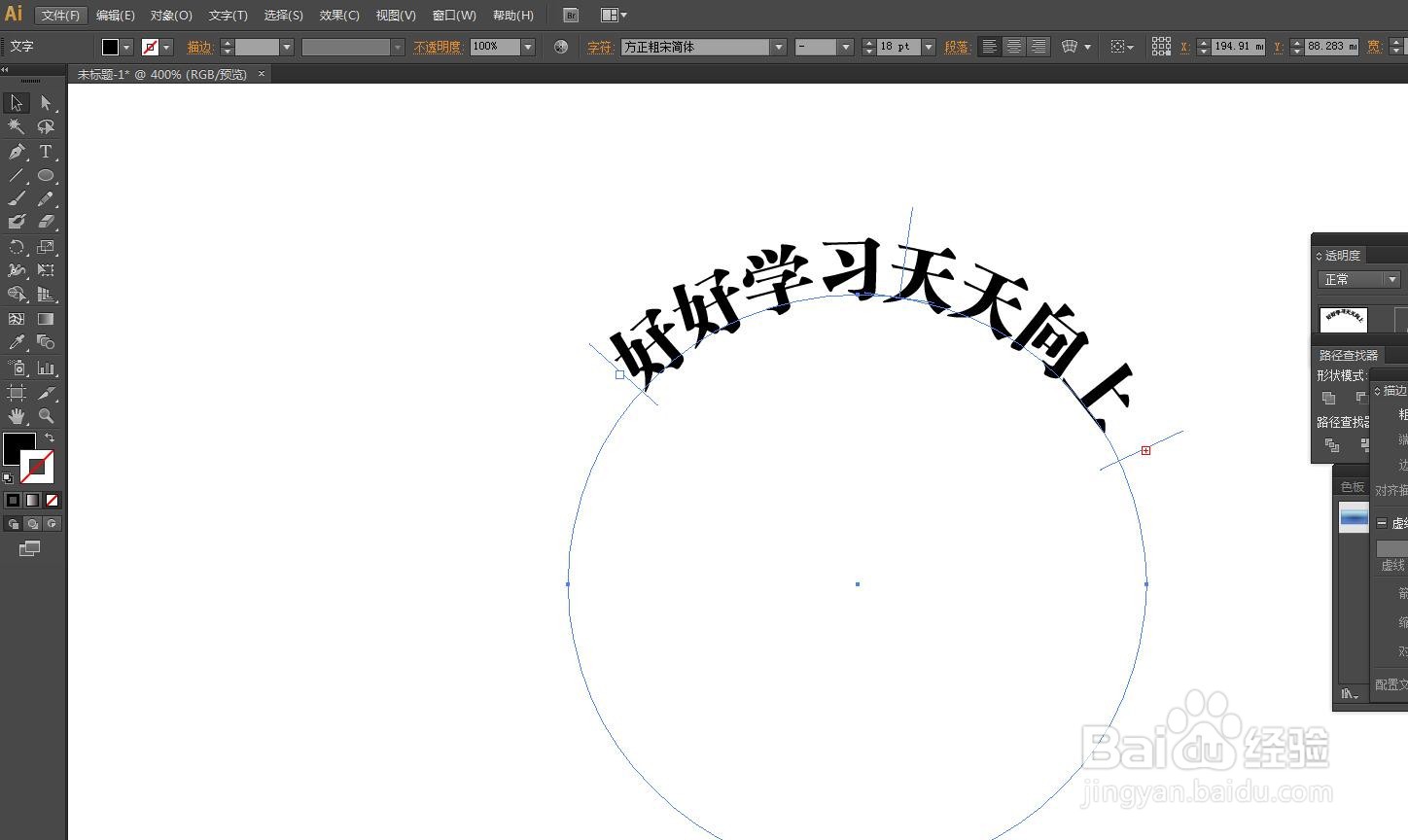This screenshot has width=1408, height=840.
Task: Select the Pen tool
Action: tap(17, 151)
